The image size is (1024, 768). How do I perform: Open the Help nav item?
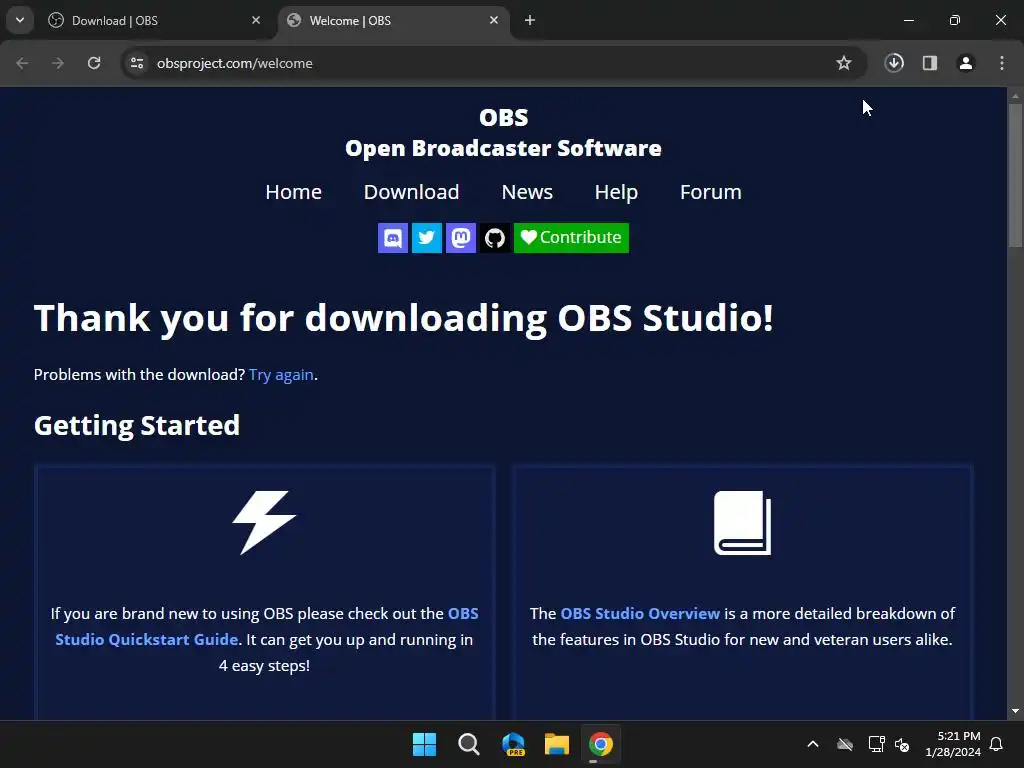(616, 192)
